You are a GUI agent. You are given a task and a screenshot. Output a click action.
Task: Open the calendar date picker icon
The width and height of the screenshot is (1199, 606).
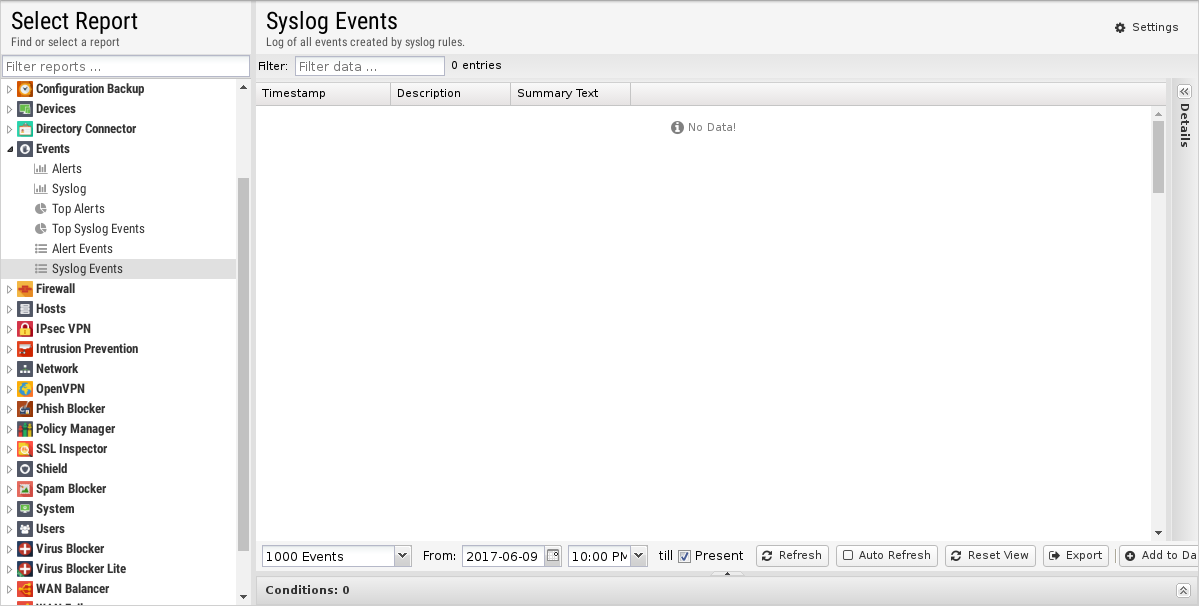pos(553,556)
